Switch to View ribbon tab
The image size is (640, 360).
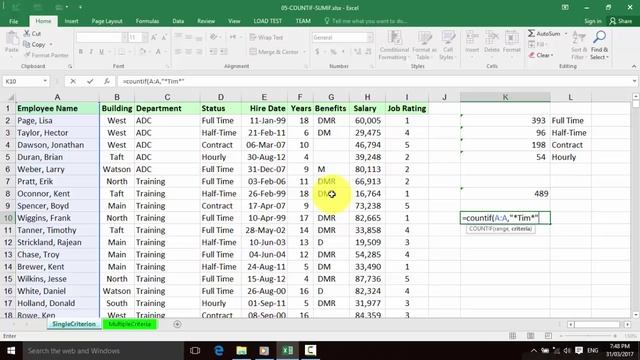pyautogui.click(x=234, y=21)
